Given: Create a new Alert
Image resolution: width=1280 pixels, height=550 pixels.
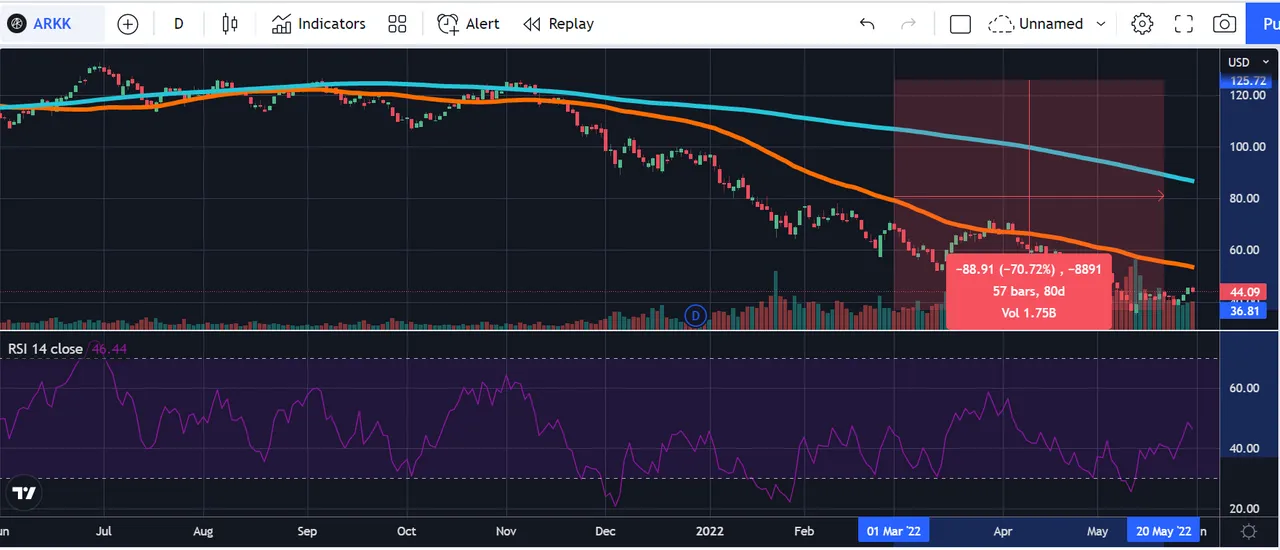Looking at the screenshot, I should [x=469, y=24].
